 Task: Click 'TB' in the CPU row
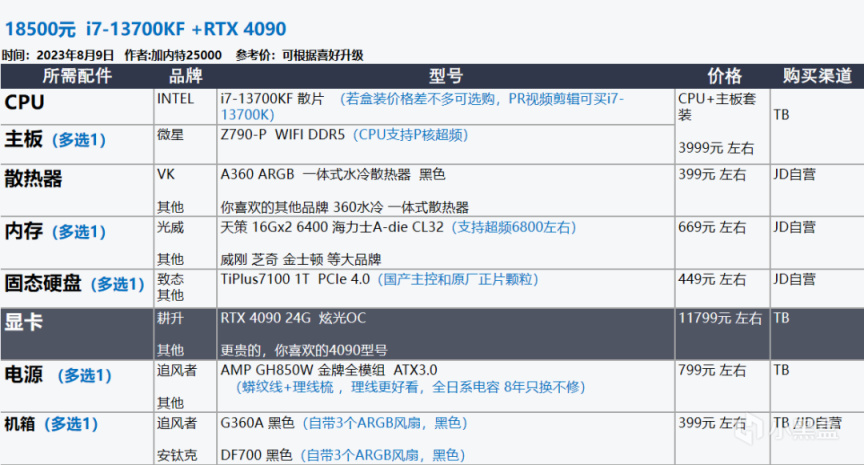[781, 115]
